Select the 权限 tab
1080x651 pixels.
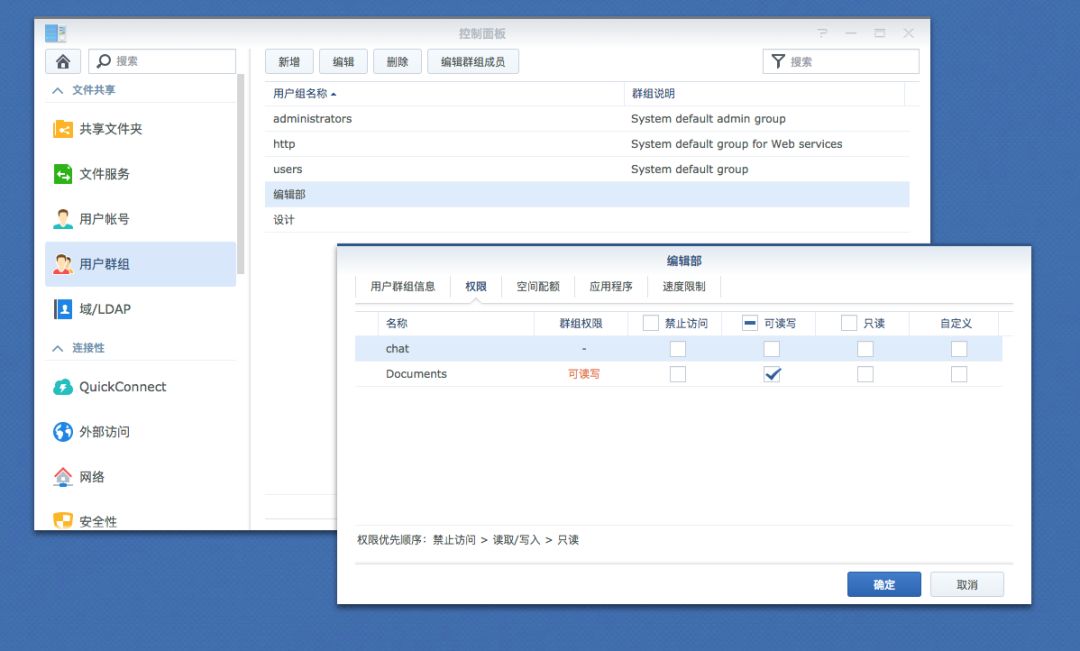[x=476, y=287]
